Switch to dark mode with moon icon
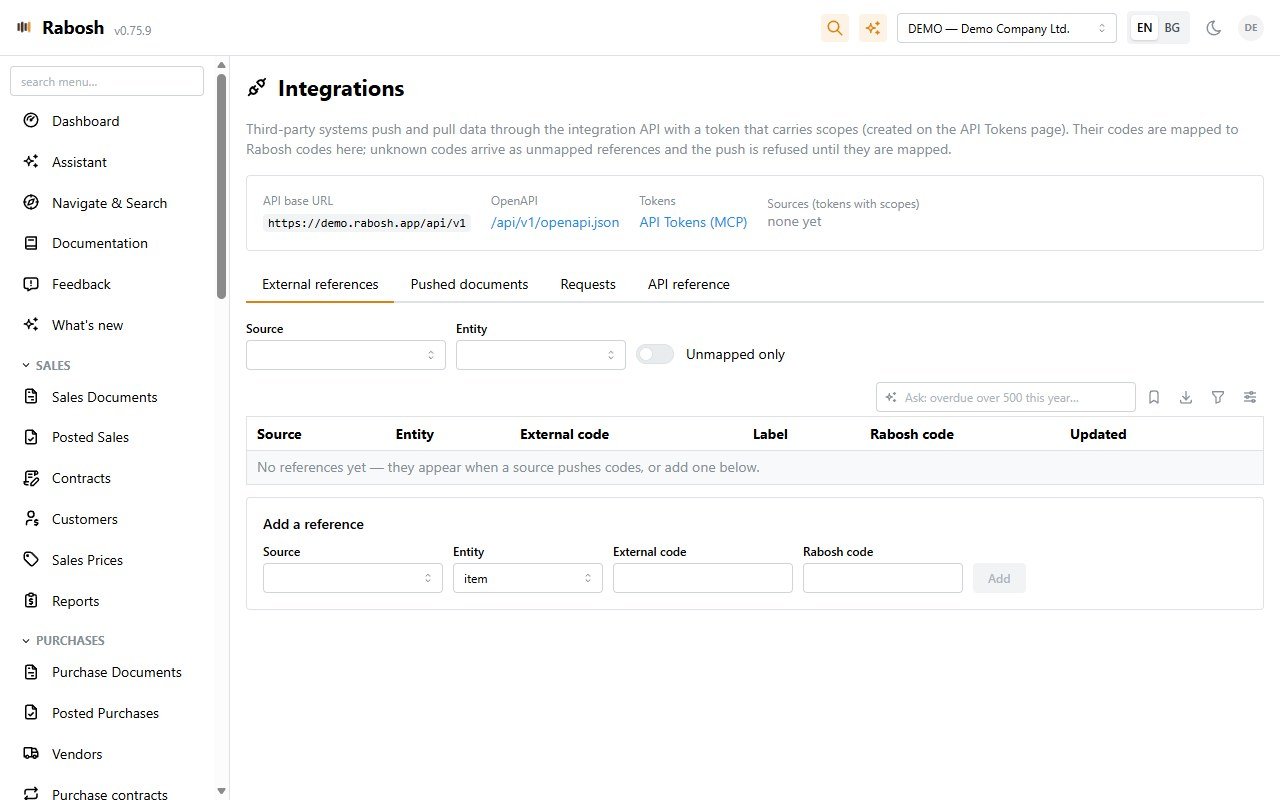The width and height of the screenshot is (1280, 800). pyautogui.click(x=1214, y=28)
